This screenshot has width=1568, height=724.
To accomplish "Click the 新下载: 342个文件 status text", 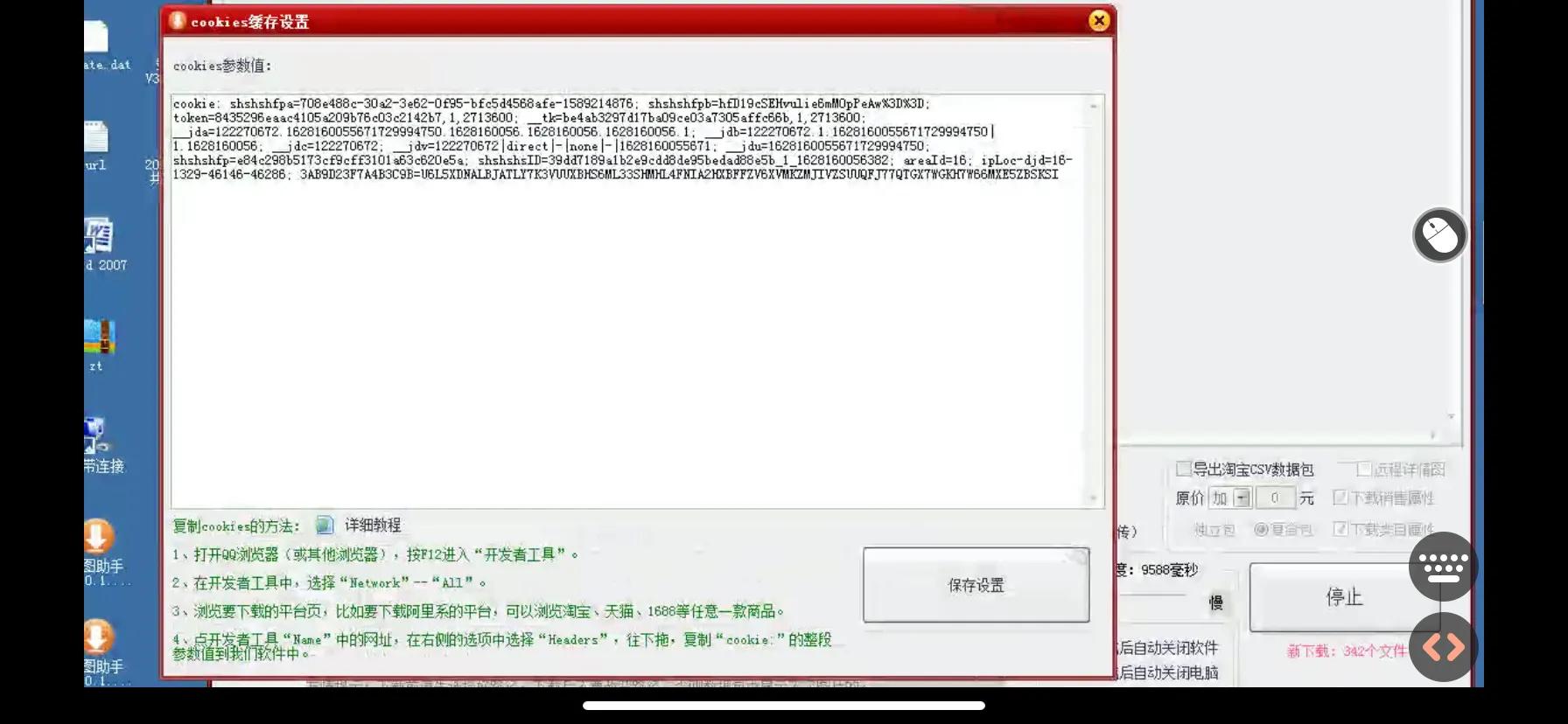I will pyautogui.click(x=1346, y=651).
